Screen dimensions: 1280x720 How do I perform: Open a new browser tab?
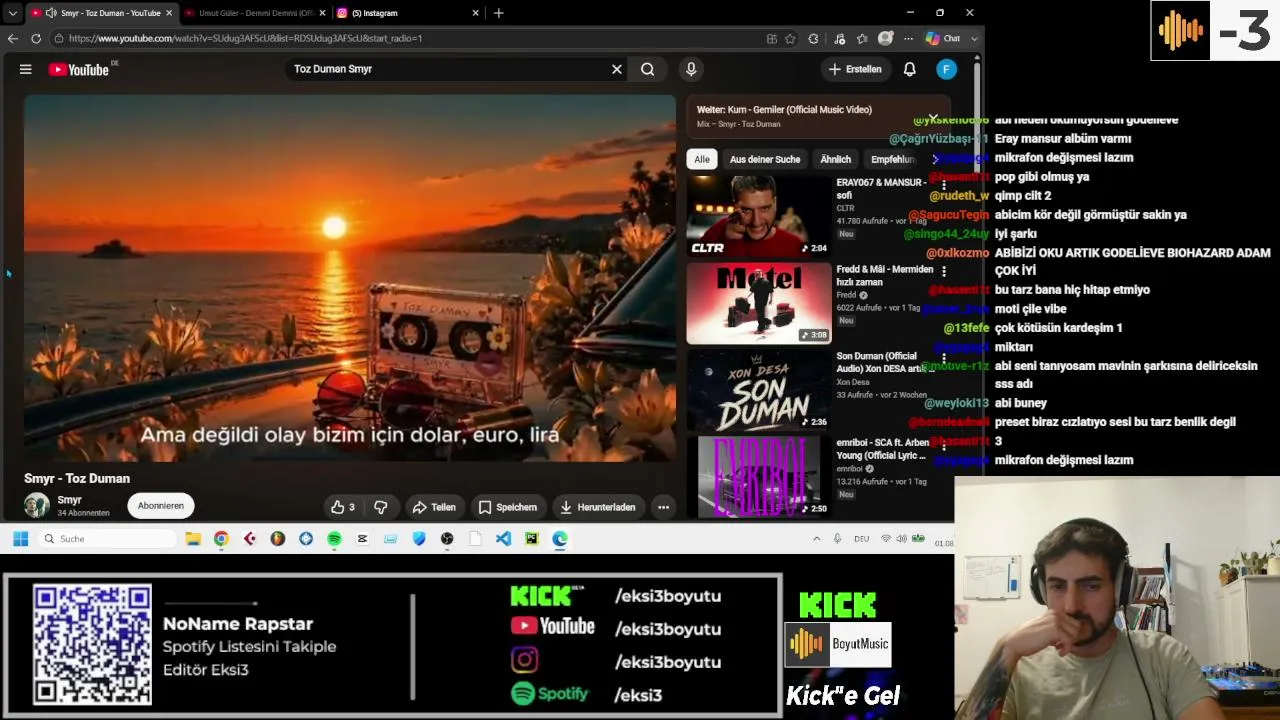click(x=498, y=13)
